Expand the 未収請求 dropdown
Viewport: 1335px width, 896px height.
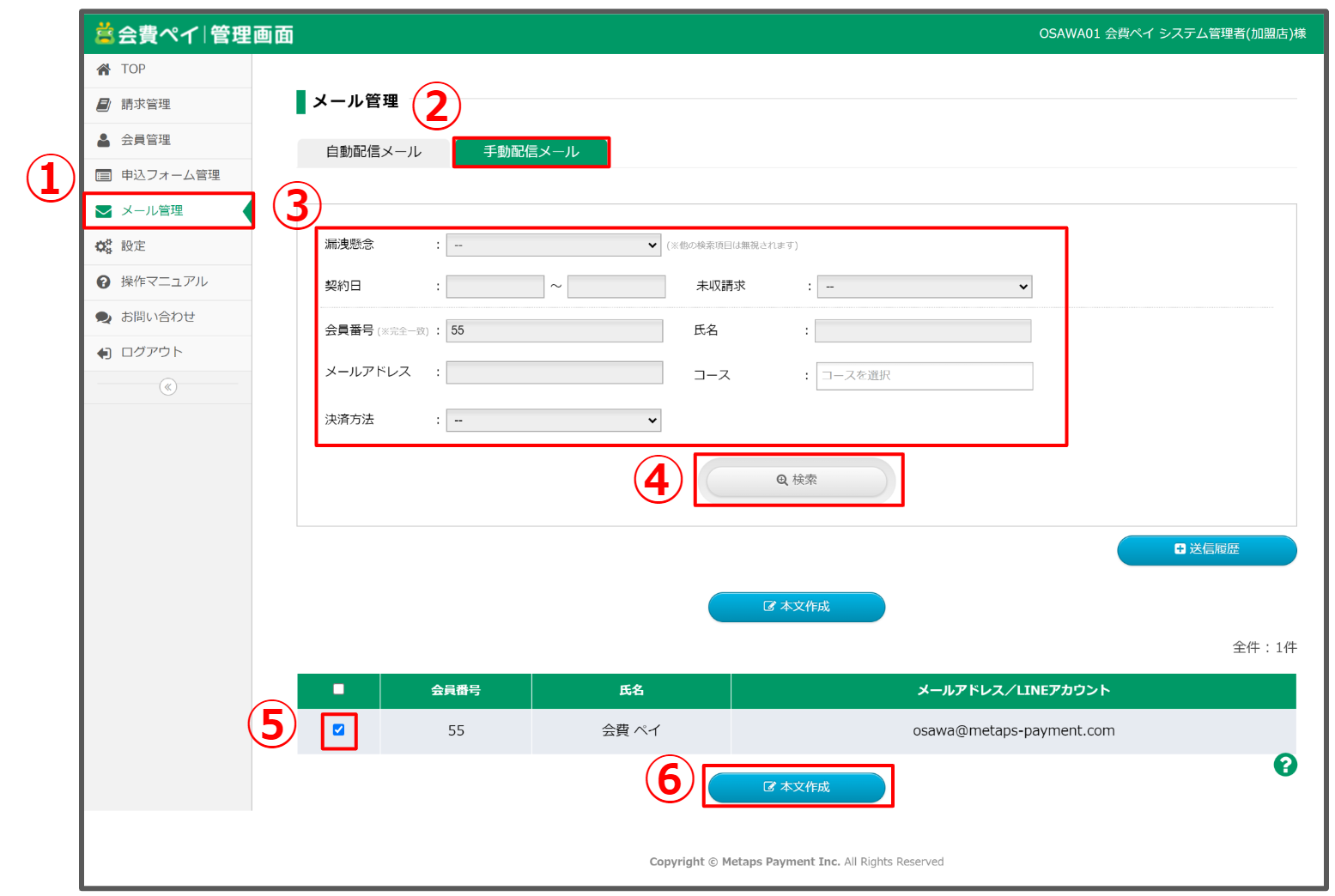pos(924,287)
